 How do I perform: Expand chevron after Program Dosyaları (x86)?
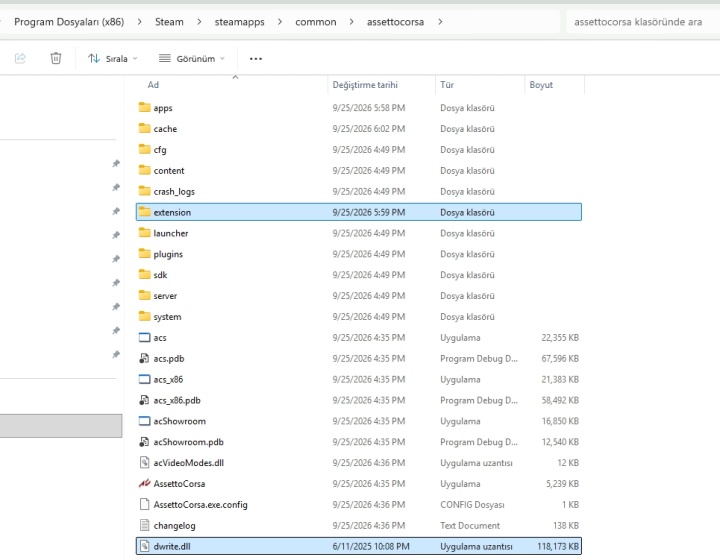(139, 22)
